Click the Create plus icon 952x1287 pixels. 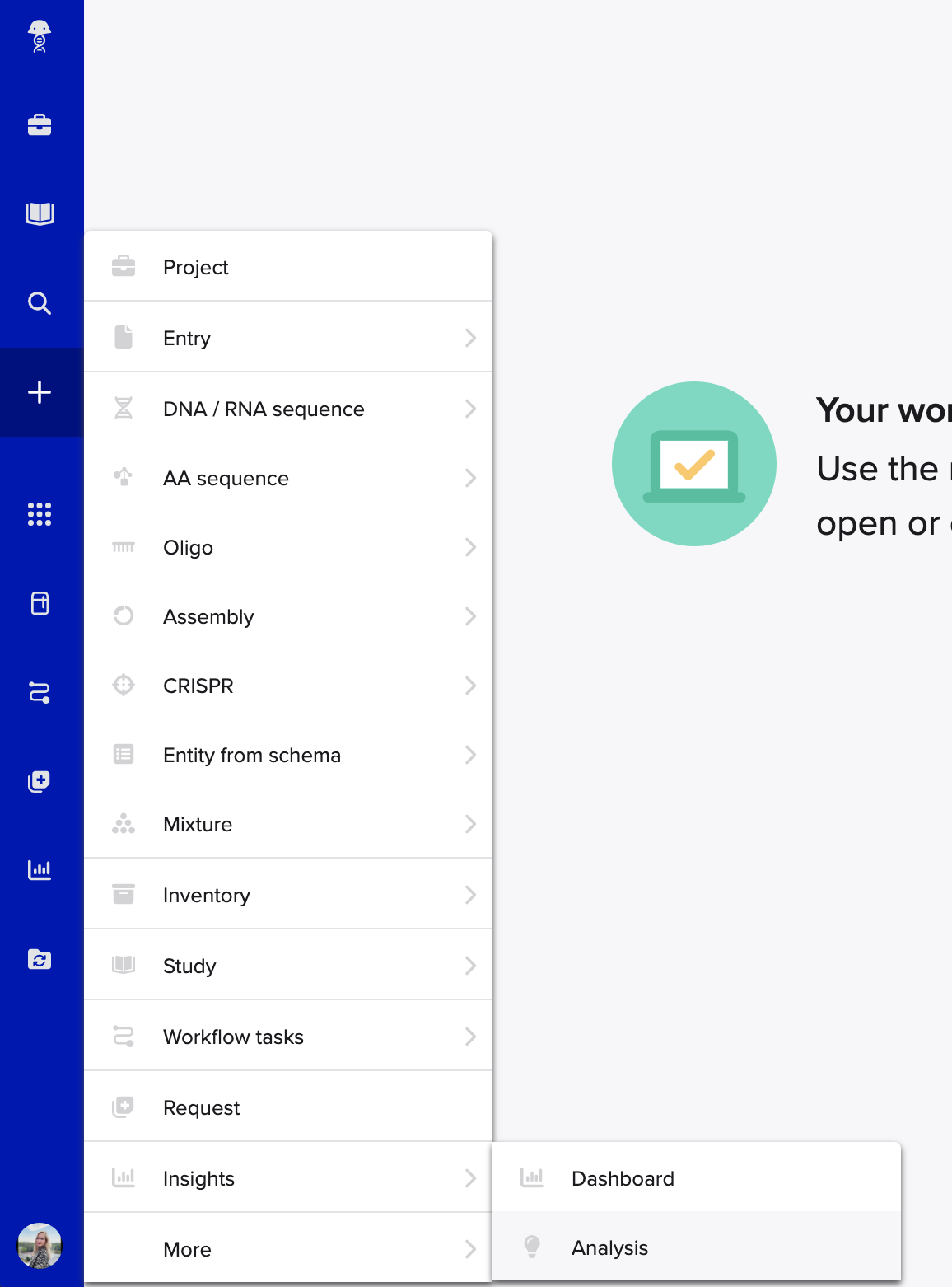(40, 392)
